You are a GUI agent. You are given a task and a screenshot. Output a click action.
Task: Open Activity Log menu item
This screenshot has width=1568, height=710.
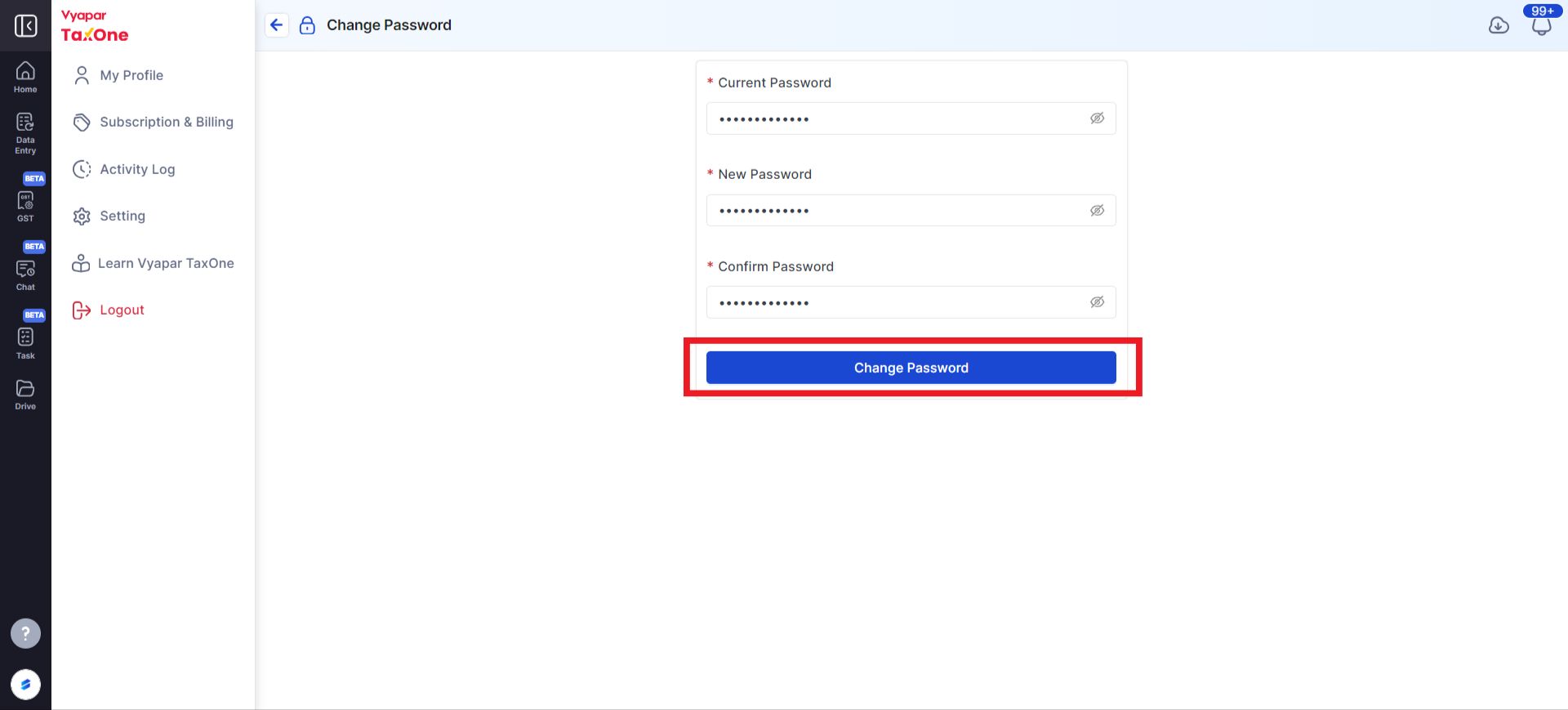137,169
